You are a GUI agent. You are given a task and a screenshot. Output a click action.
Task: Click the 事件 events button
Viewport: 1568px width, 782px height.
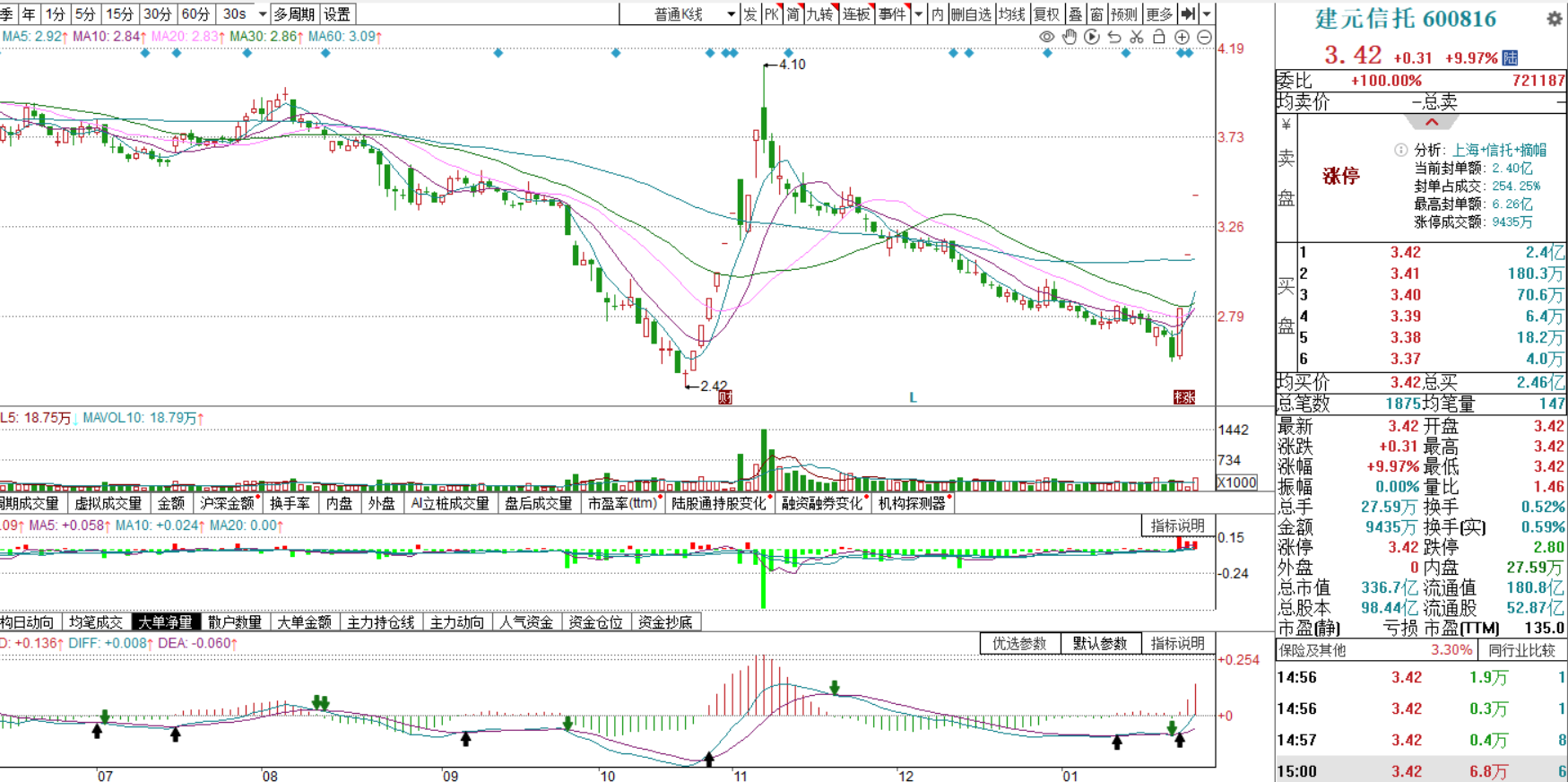pyautogui.click(x=892, y=13)
